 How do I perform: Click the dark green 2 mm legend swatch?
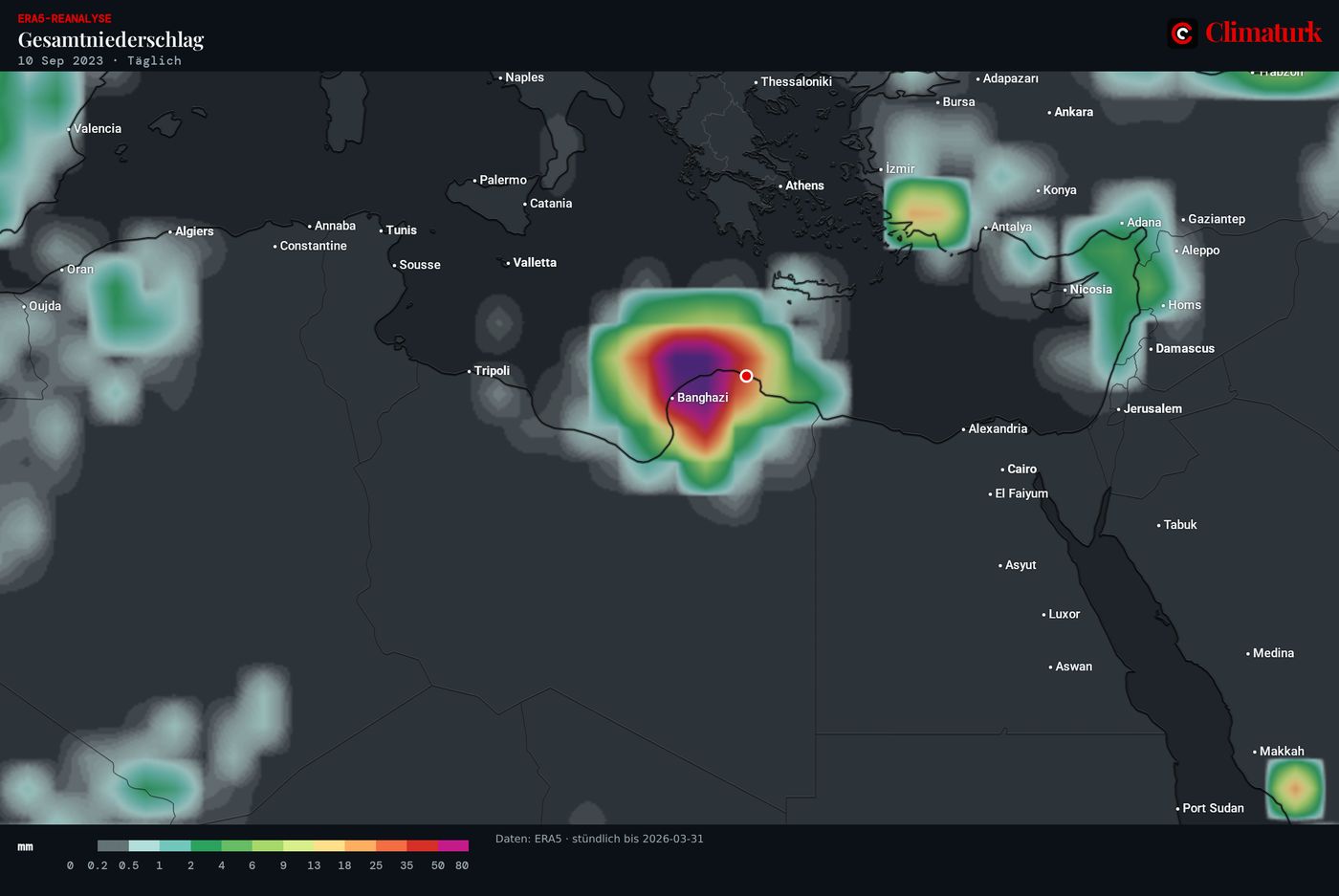point(206,846)
